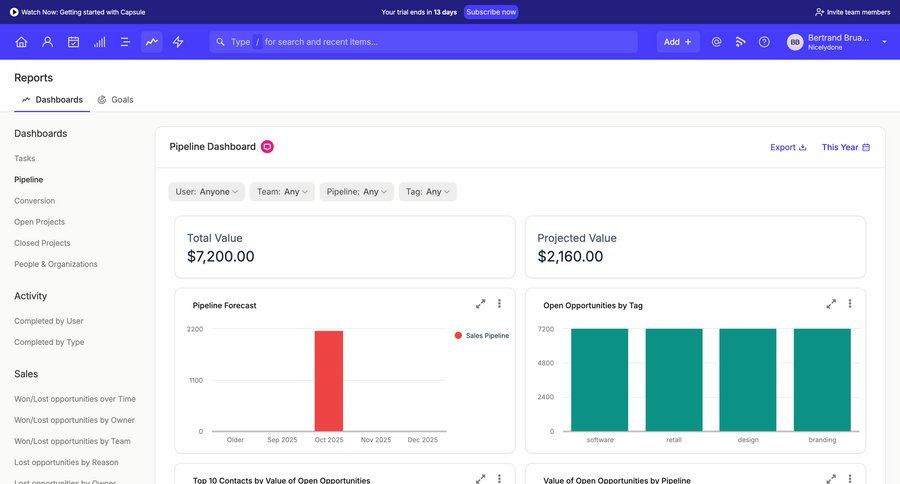
Task: Change the This Year date range
Action: (845, 147)
